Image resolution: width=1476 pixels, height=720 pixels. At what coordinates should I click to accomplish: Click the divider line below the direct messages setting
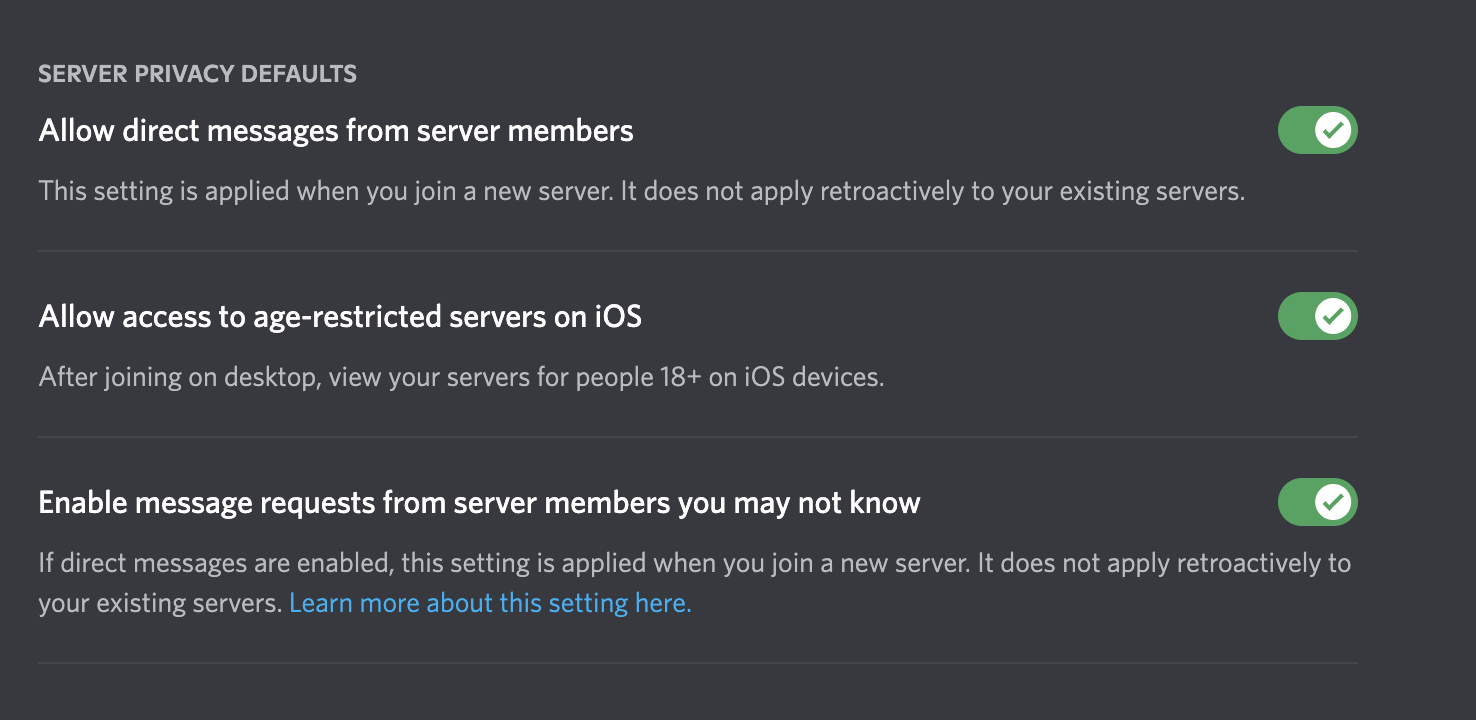click(698, 251)
